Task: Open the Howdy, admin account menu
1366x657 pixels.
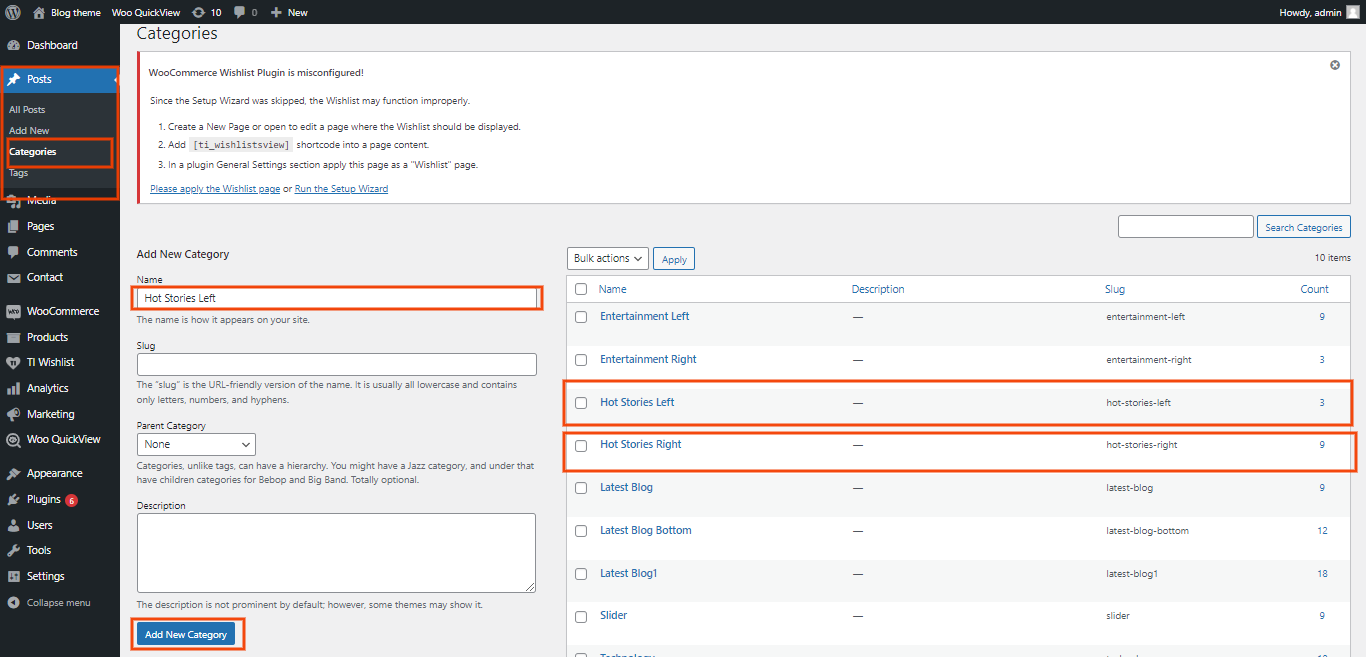Action: point(1318,12)
